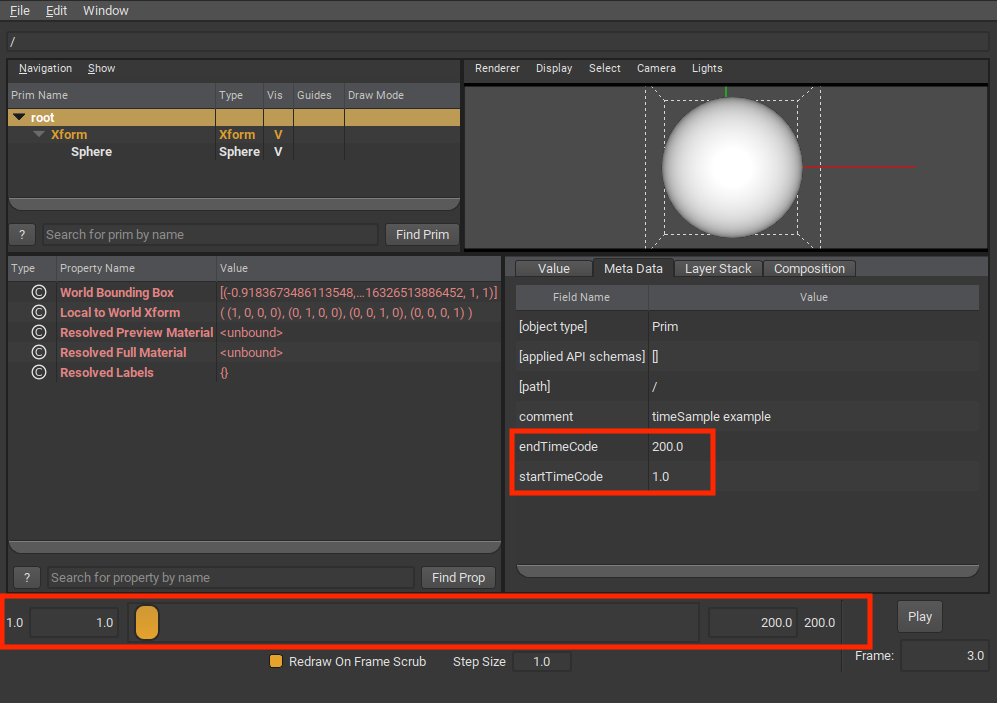The width and height of the screenshot is (997, 703).
Task: Select the Sphere prim in tree
Action: (91, 152)
